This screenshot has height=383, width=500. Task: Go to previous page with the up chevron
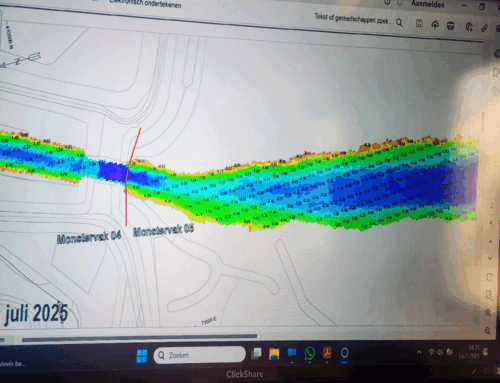point(490,241)
